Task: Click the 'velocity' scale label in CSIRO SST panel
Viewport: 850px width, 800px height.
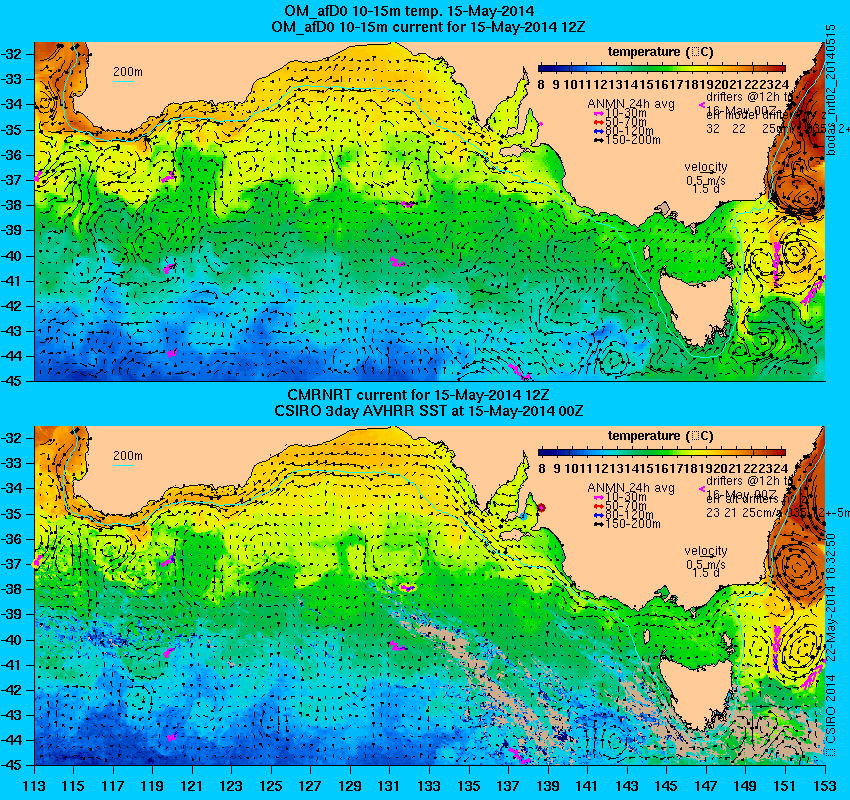Action: pyautogui.click(x=705, y=551)
